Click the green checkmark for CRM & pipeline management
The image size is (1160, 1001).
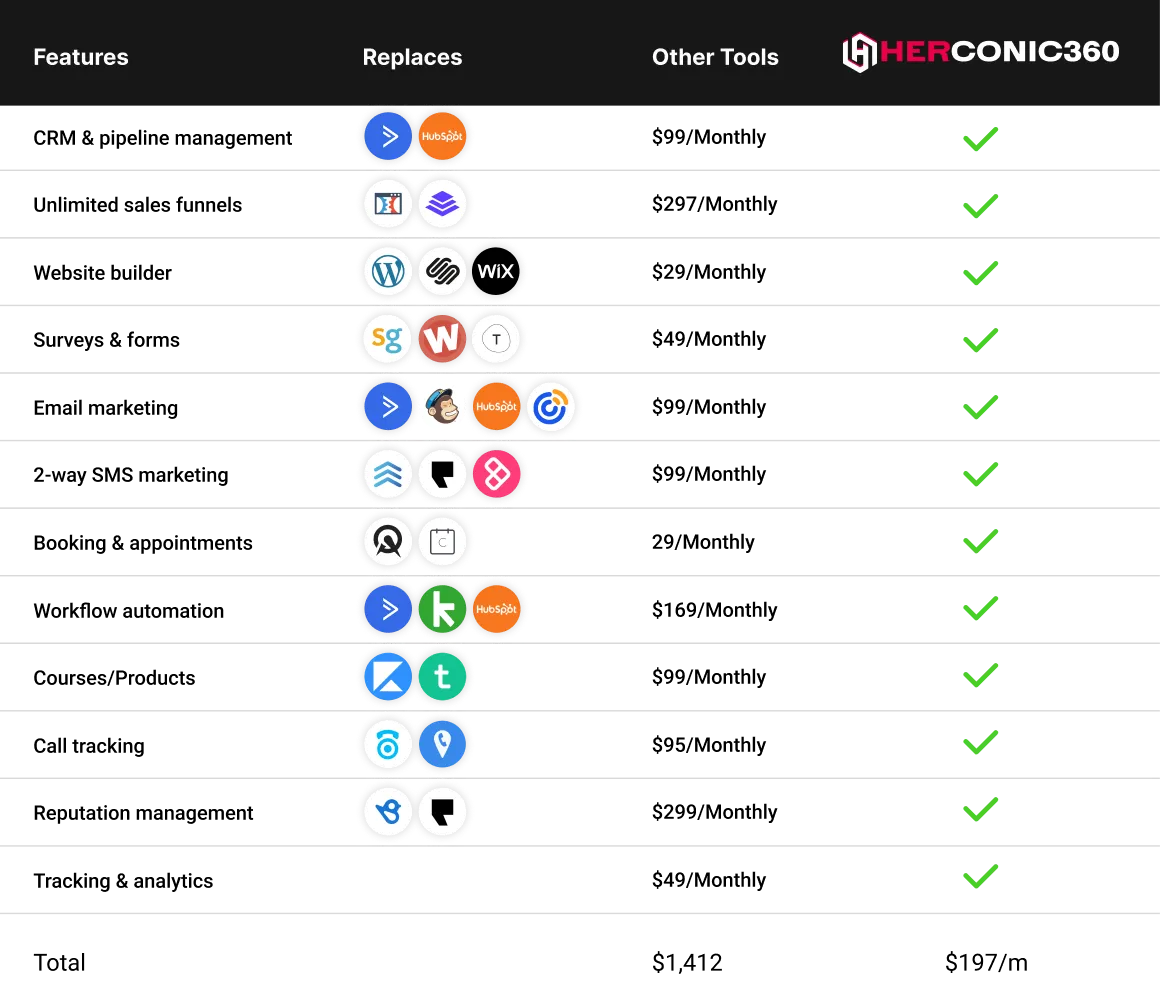[x=980, y=138]
